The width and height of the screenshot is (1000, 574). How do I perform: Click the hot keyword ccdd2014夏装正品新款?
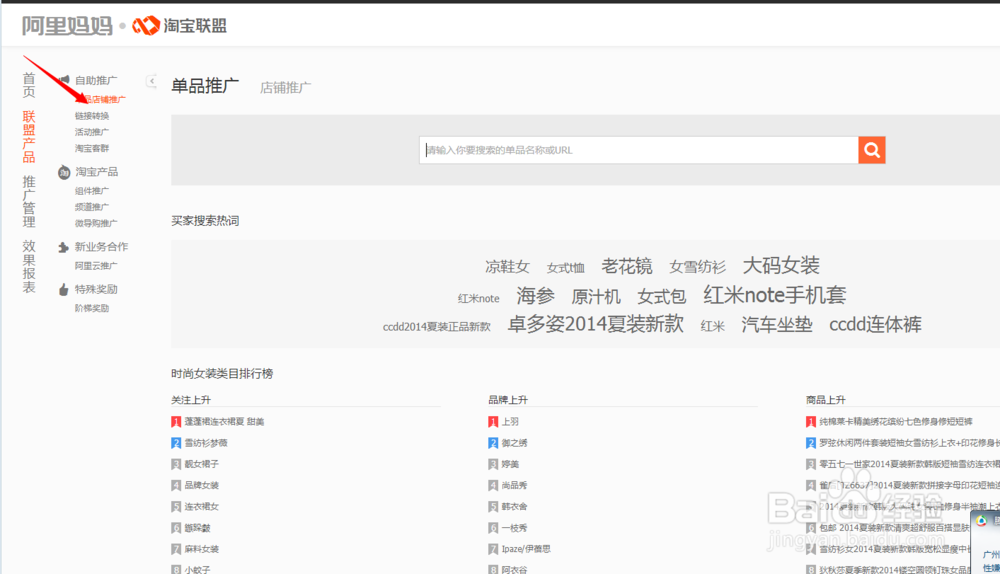point(437,327)
